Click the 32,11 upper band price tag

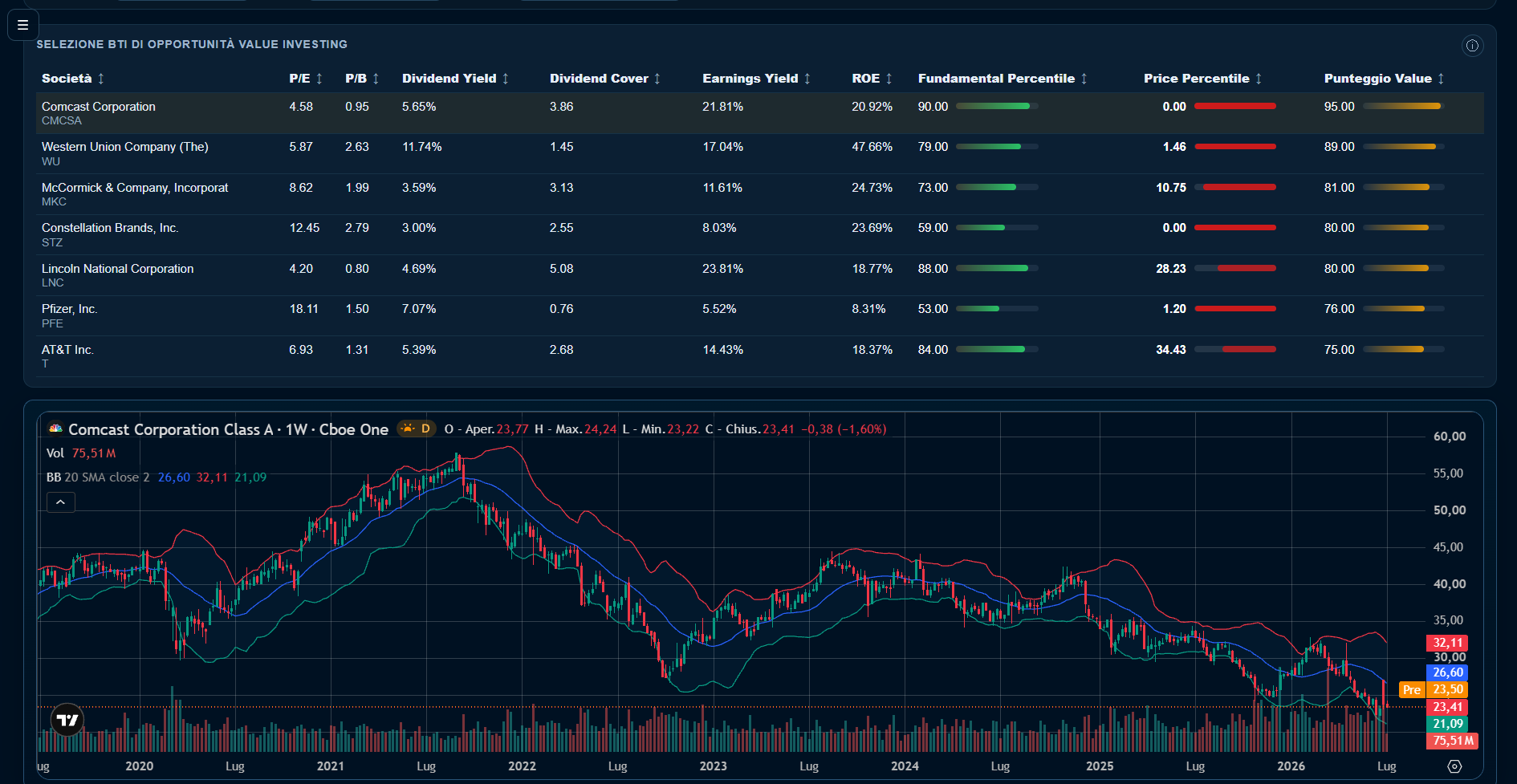(x=1447, y=643)
